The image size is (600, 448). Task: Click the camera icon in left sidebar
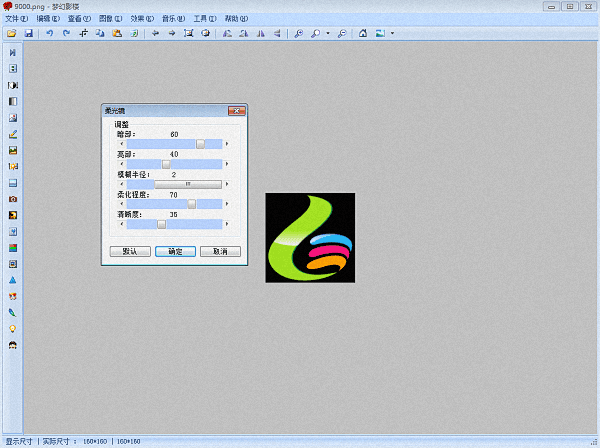tap(13, 199)
